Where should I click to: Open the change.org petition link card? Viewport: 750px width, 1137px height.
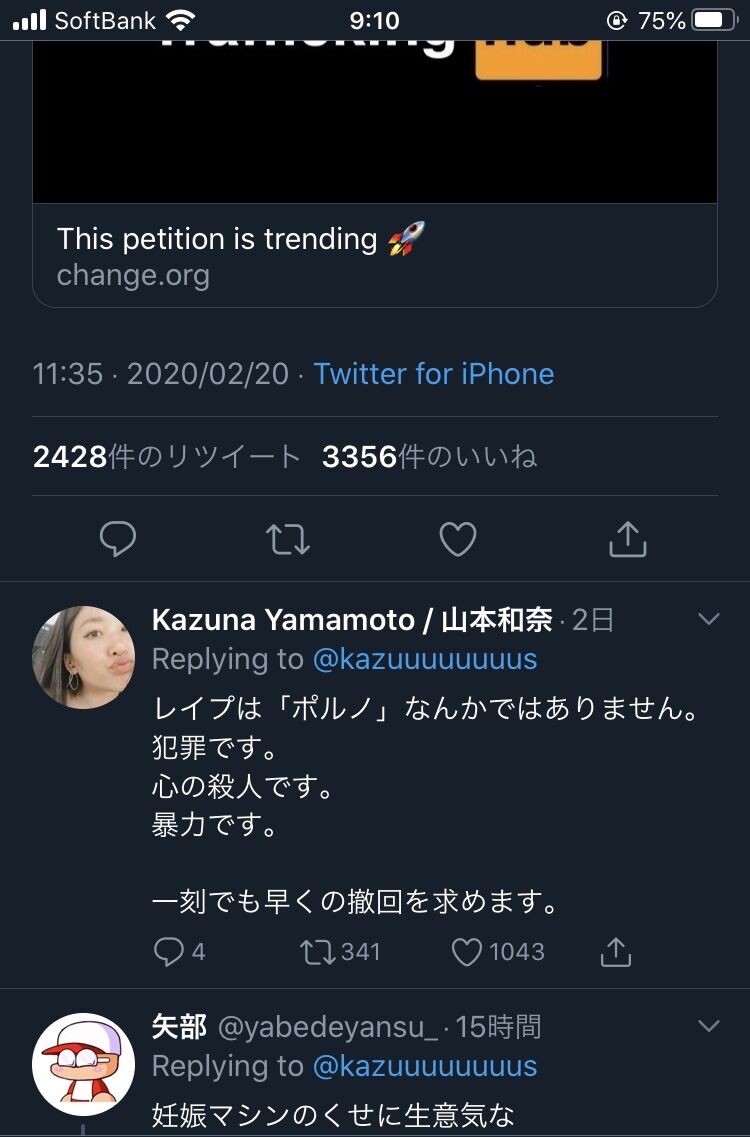[x=375, y=255]
